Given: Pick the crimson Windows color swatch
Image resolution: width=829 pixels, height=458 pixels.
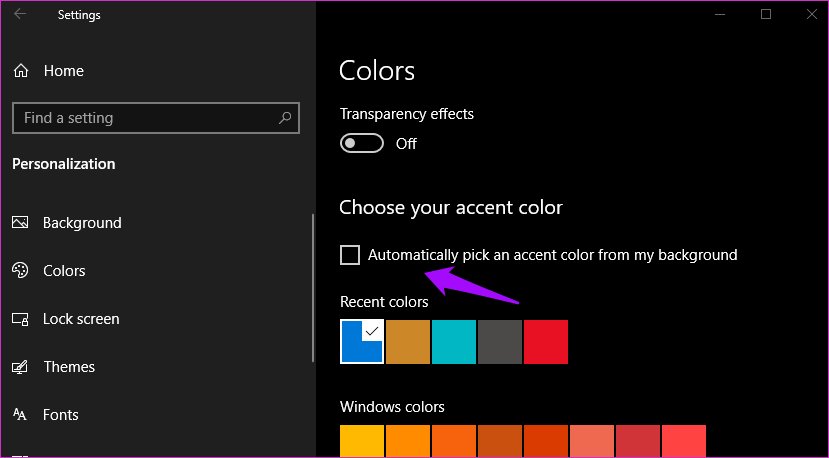Looking at the screenshot, I should pyautogui.click(x=638, y=441).
